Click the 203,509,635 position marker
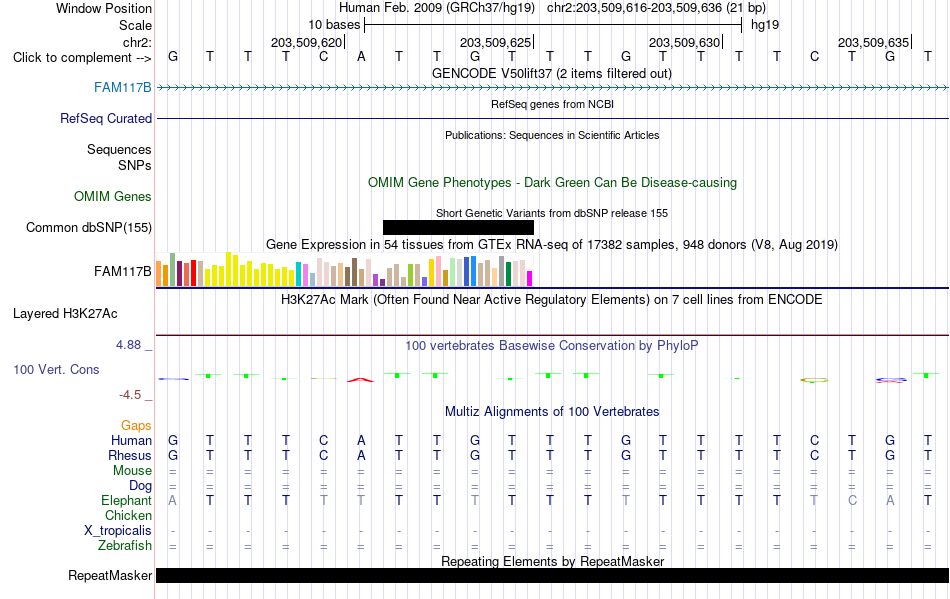 pyautogui.click(x=874, y=42)
